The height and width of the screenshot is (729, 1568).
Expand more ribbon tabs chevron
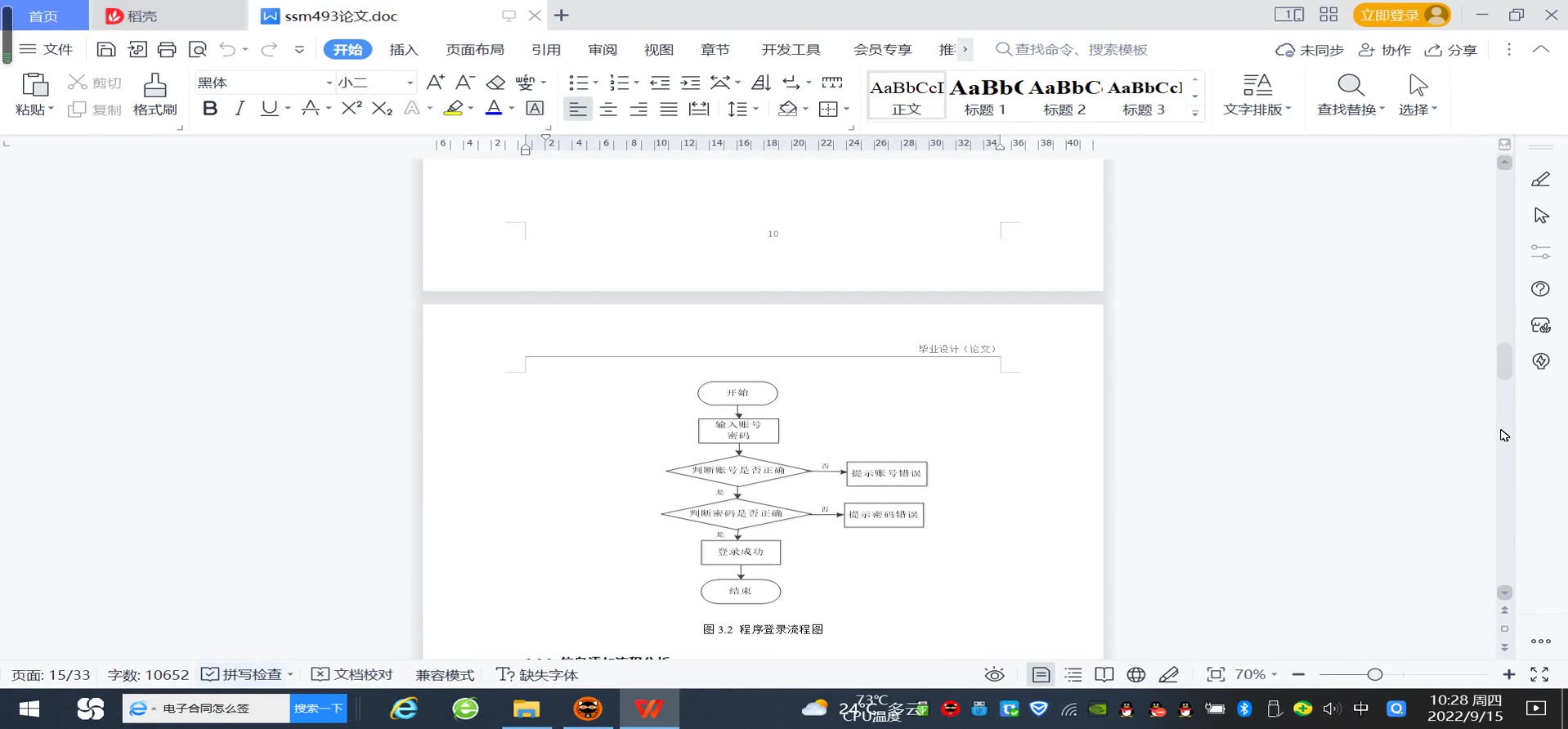pyautogui.click(x=965, y=50)
